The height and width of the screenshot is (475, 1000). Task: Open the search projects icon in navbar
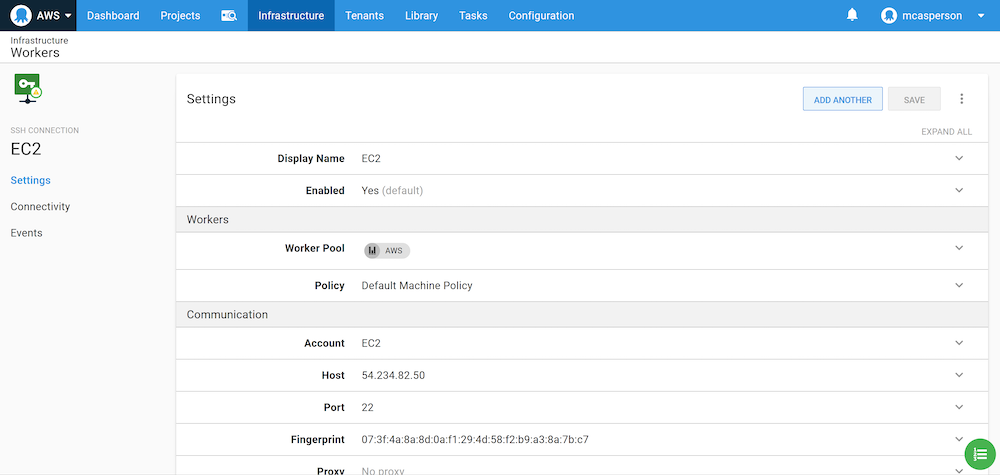[x=229, y=16]
